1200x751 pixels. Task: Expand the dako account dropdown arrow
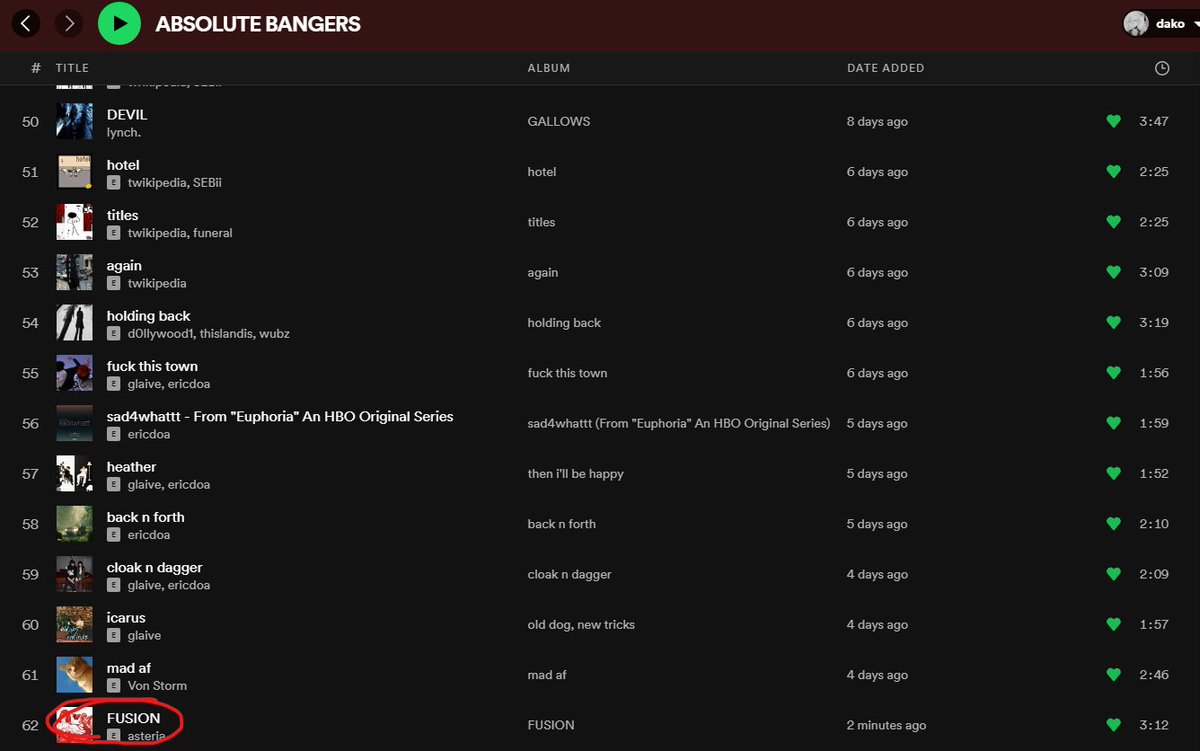(x=1193, y=24)
